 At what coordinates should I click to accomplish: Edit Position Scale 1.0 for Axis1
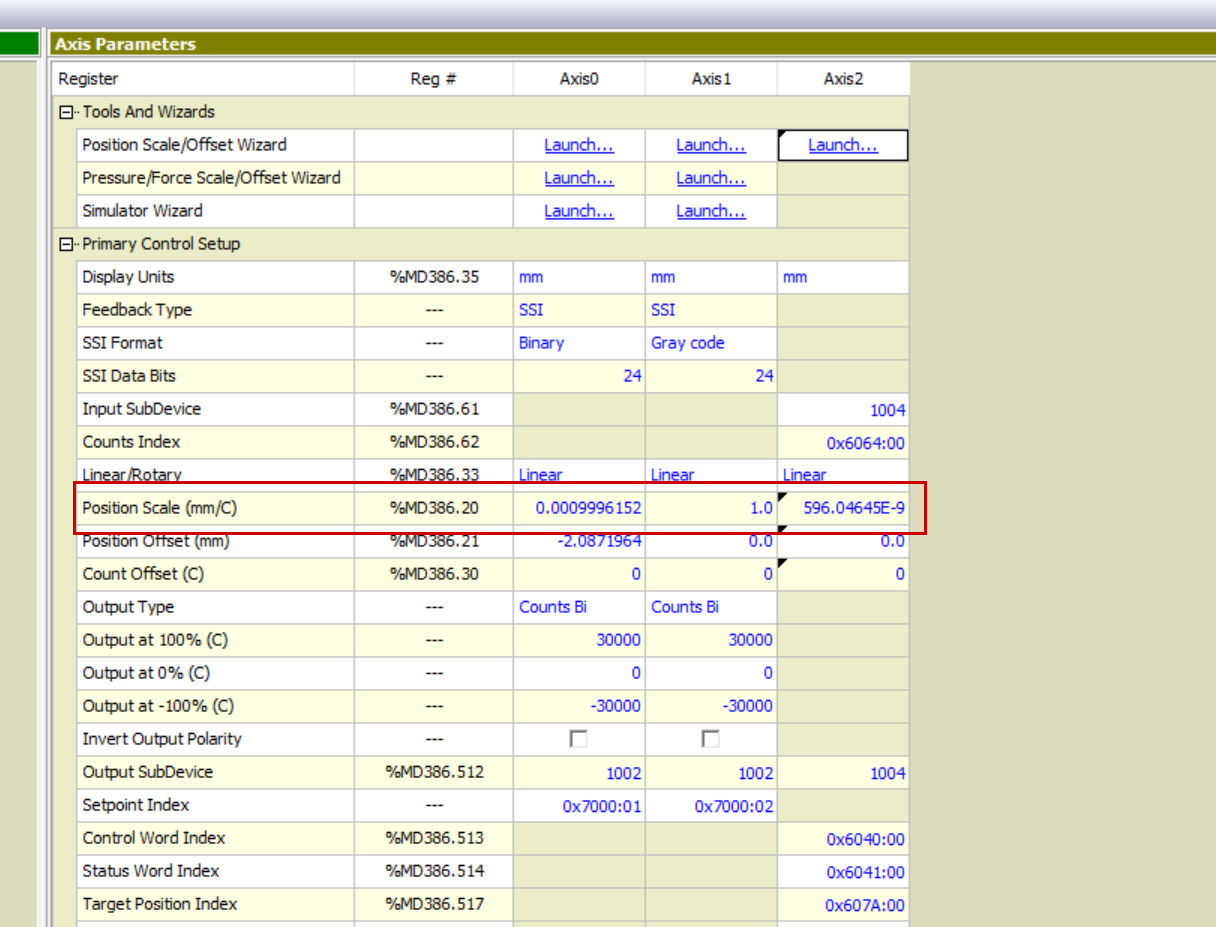pos(711,508)
